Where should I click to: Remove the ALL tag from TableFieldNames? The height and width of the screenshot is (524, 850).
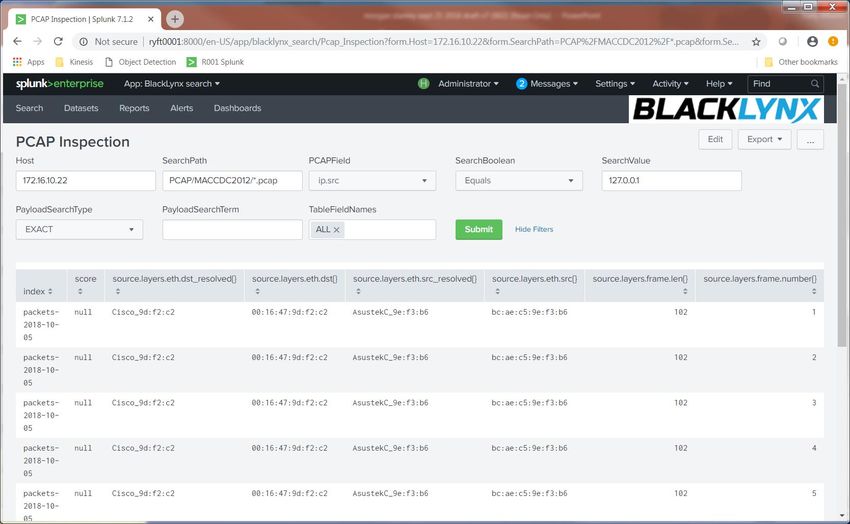(x=336, y=230)
